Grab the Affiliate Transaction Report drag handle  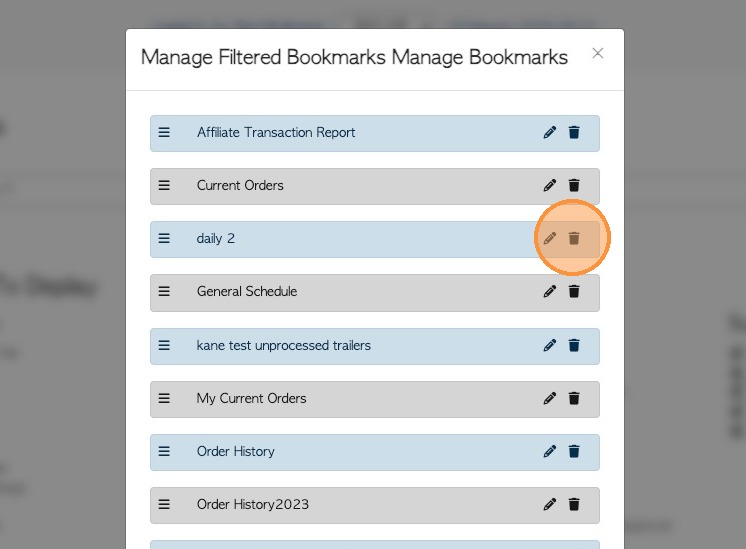tap(164, 133)
